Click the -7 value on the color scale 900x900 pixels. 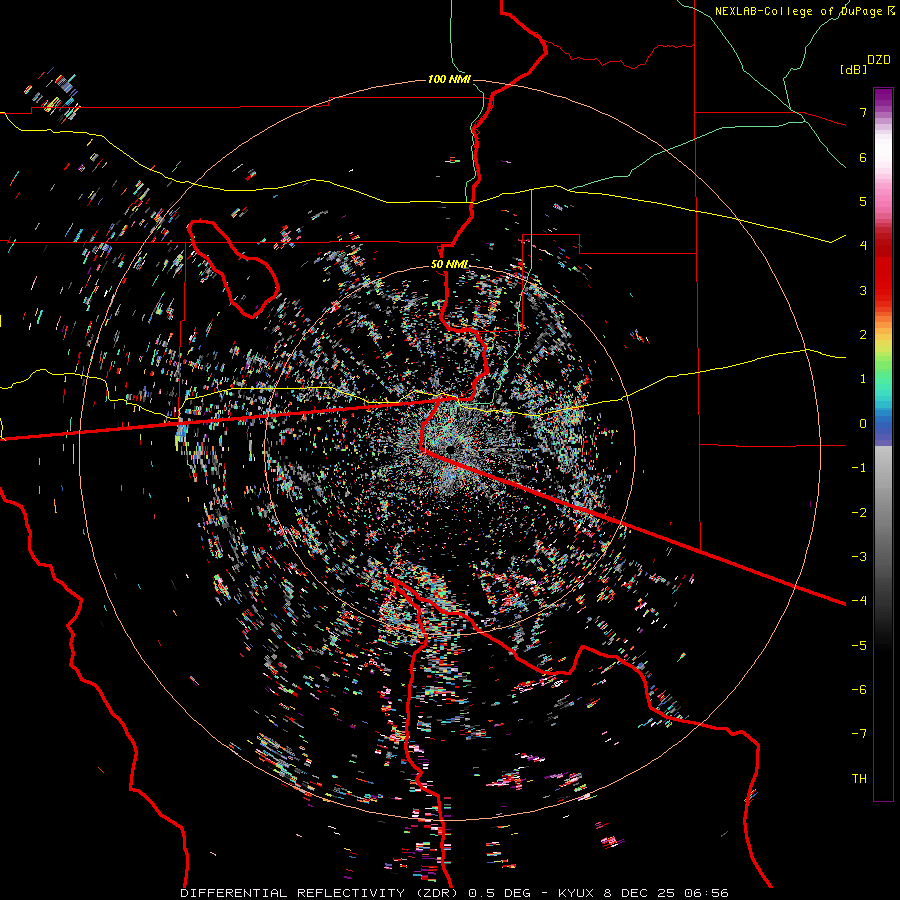(859, 734)
